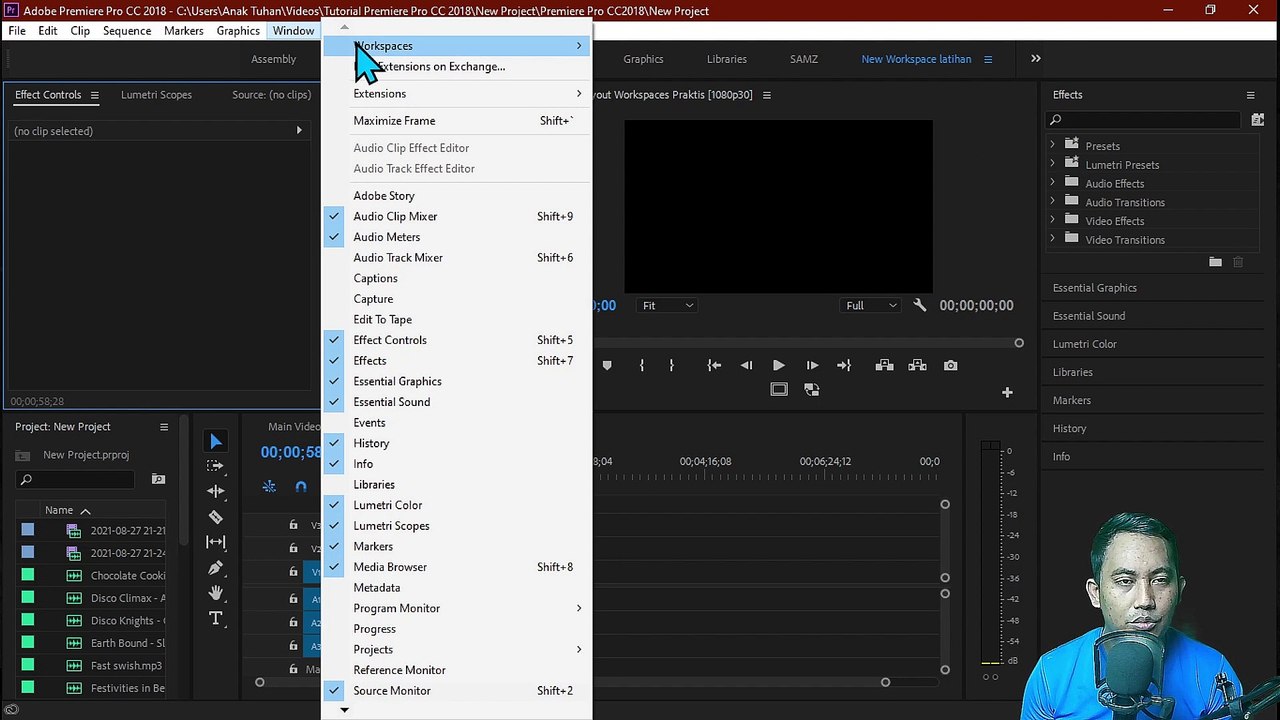Open Projects submenu
1280x720 pixels.
pyautogui.click(x=457, y=650)
